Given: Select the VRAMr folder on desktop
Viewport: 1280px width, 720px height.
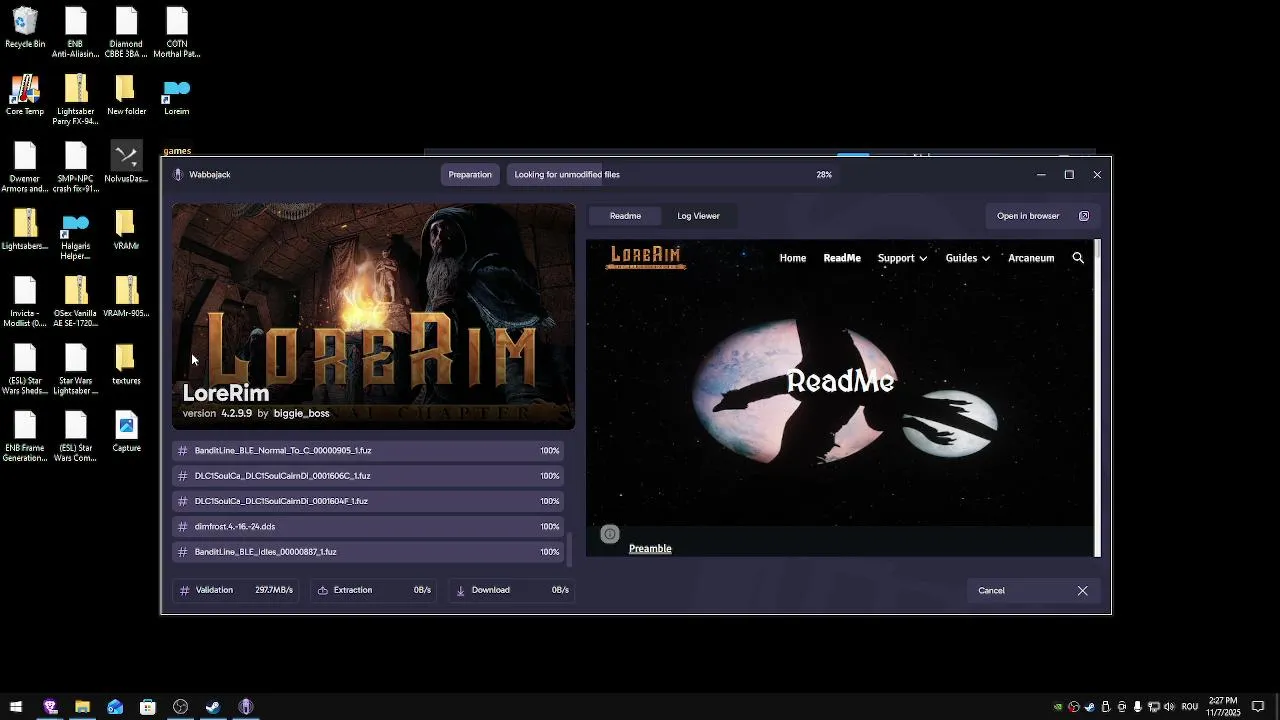Looking at the screenshot, I should 126,229.
